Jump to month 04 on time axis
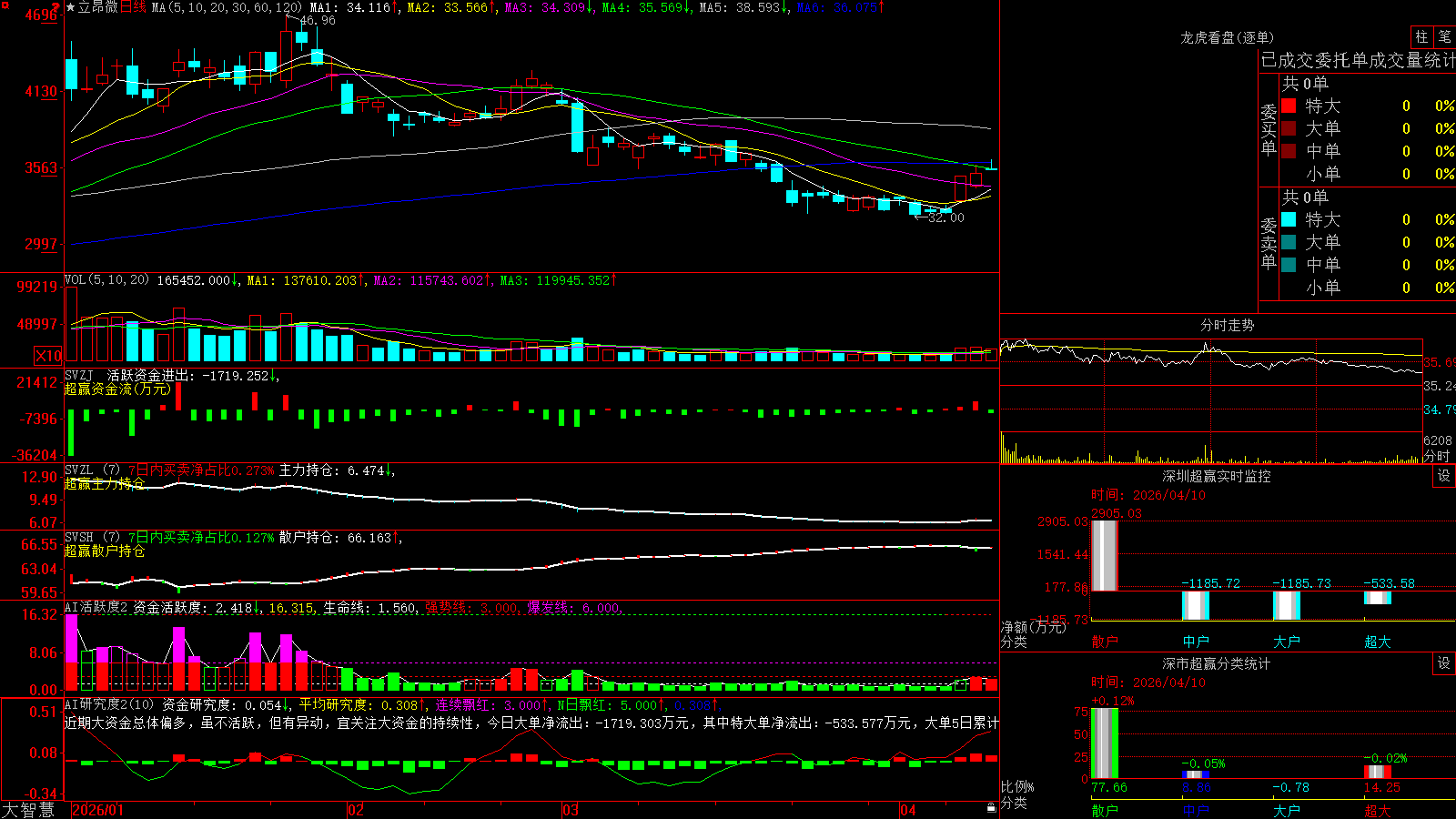This screenshot has height=819, width=1456. 907,810
